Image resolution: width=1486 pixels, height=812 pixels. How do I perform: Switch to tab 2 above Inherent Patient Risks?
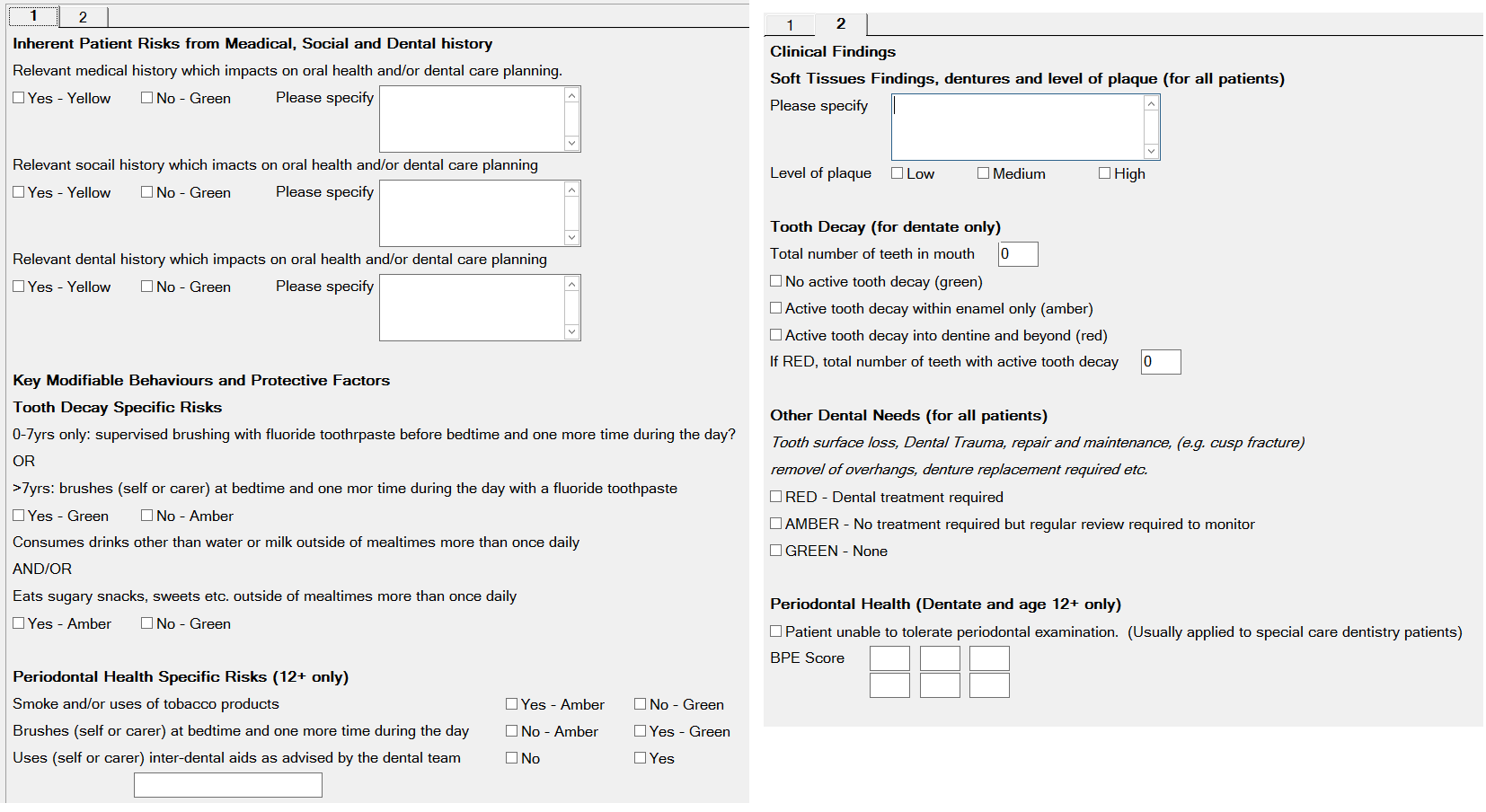83,17
